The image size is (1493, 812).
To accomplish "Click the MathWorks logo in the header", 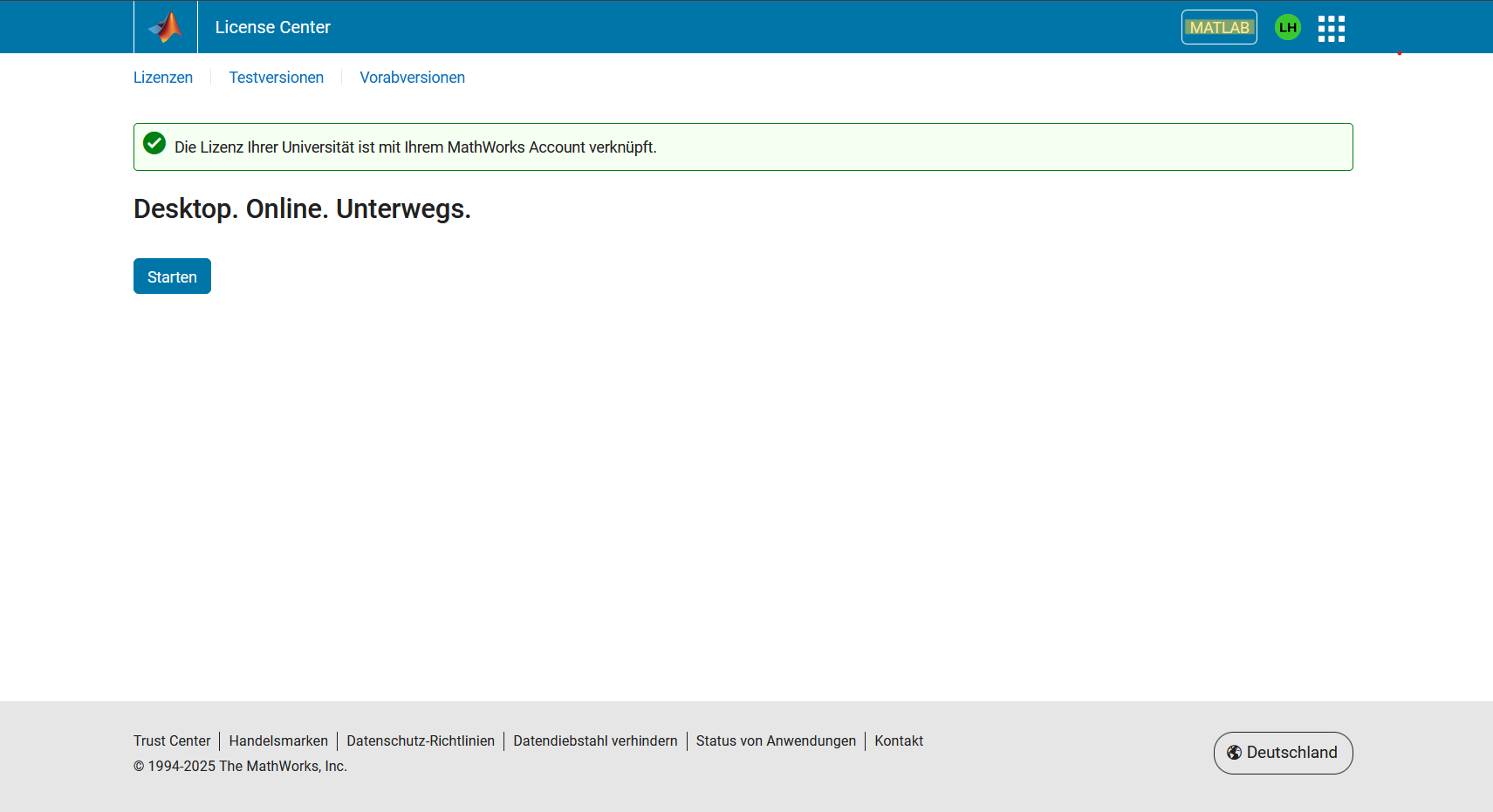I will [166, 27].
